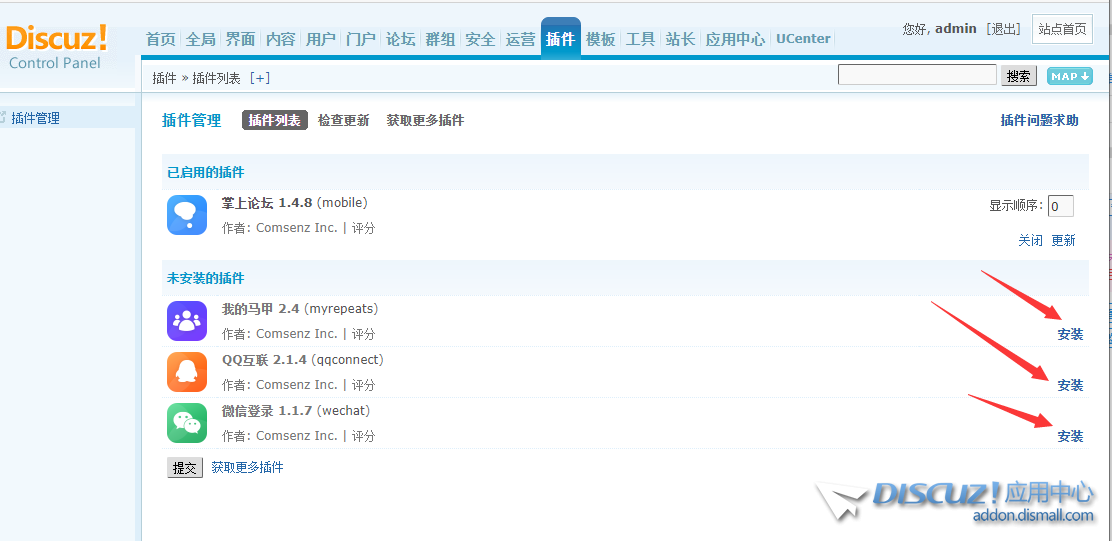Open the 全局 top menu
The height and width of the screenshot is (541, 1112).
pos(200,39)
